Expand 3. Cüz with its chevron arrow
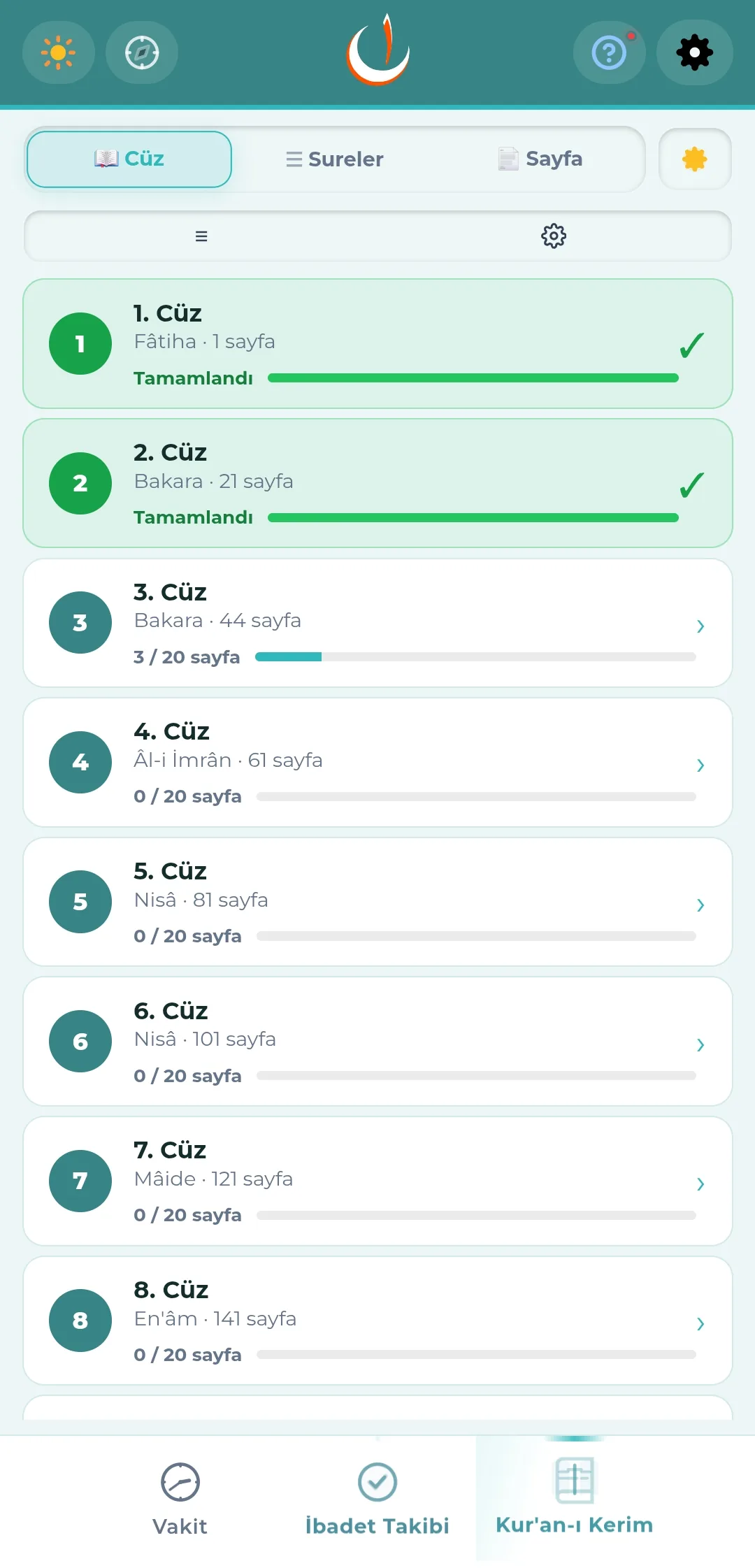This screenshot has width=755, height=1568. pyautogui.click(x=700, y=626)
